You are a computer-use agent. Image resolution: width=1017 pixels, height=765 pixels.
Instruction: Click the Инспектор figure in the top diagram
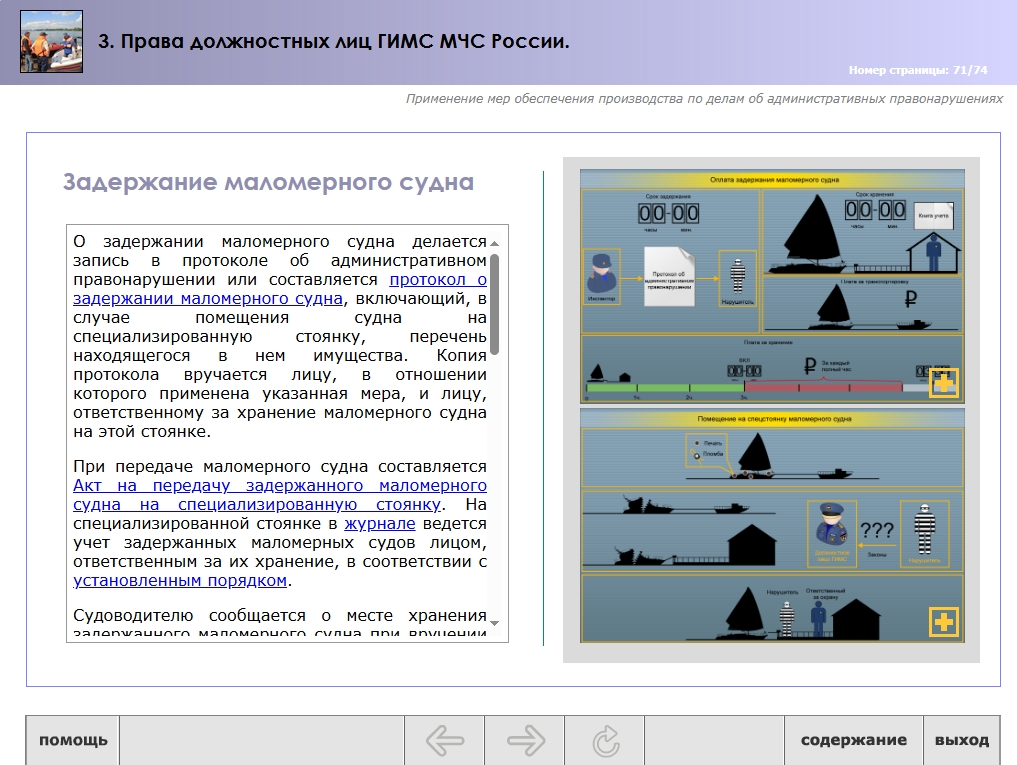point(601,276)
